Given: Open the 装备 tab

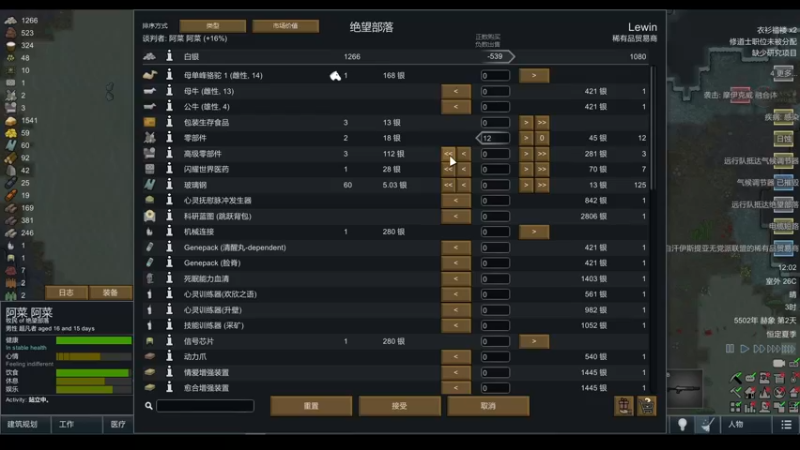Looking at the screenshot, I should (x=110, y=292).
